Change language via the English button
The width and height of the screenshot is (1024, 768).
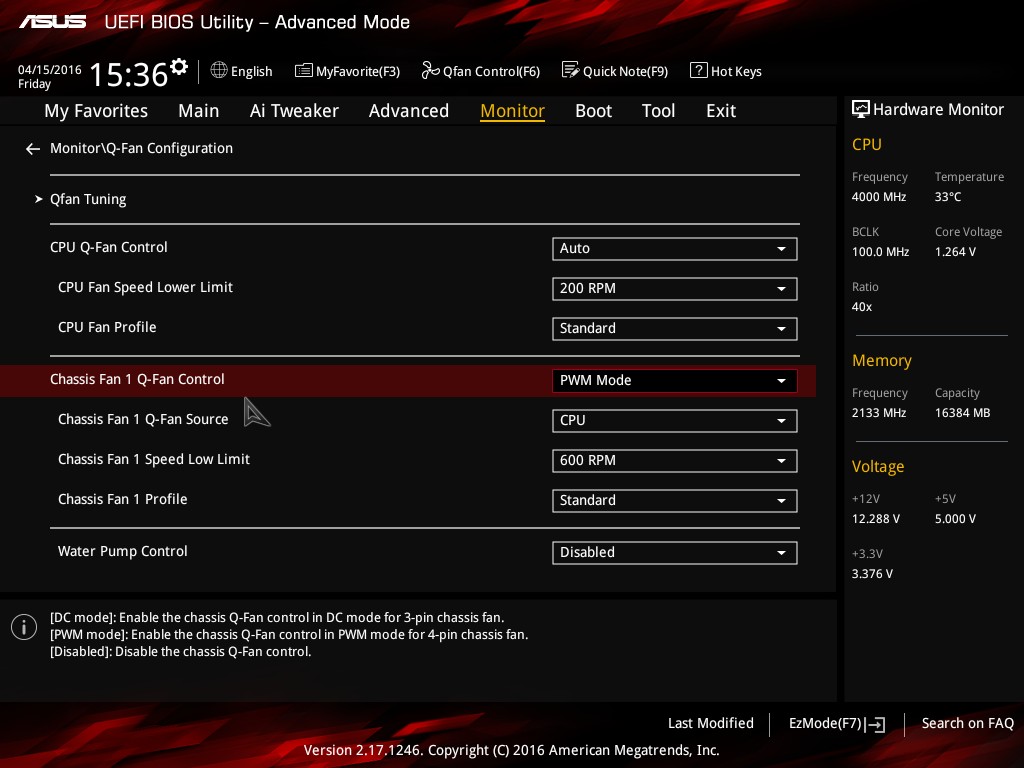point(242,71)
